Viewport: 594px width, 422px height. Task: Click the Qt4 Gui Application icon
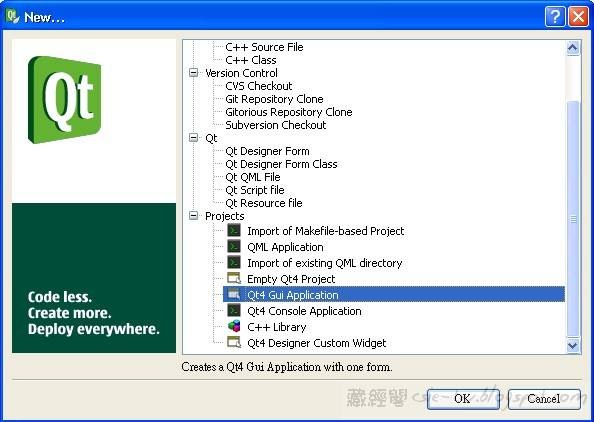(234, 294)
